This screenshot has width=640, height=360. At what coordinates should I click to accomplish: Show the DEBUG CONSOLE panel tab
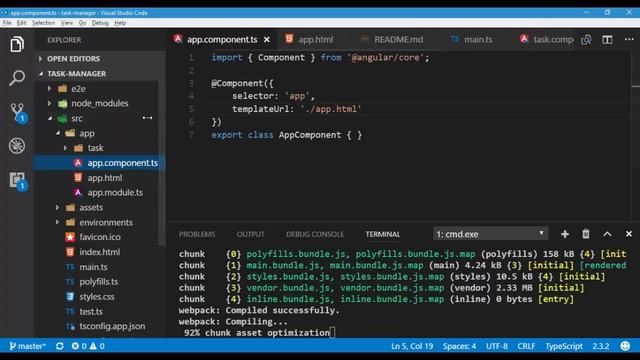(315, 234)
